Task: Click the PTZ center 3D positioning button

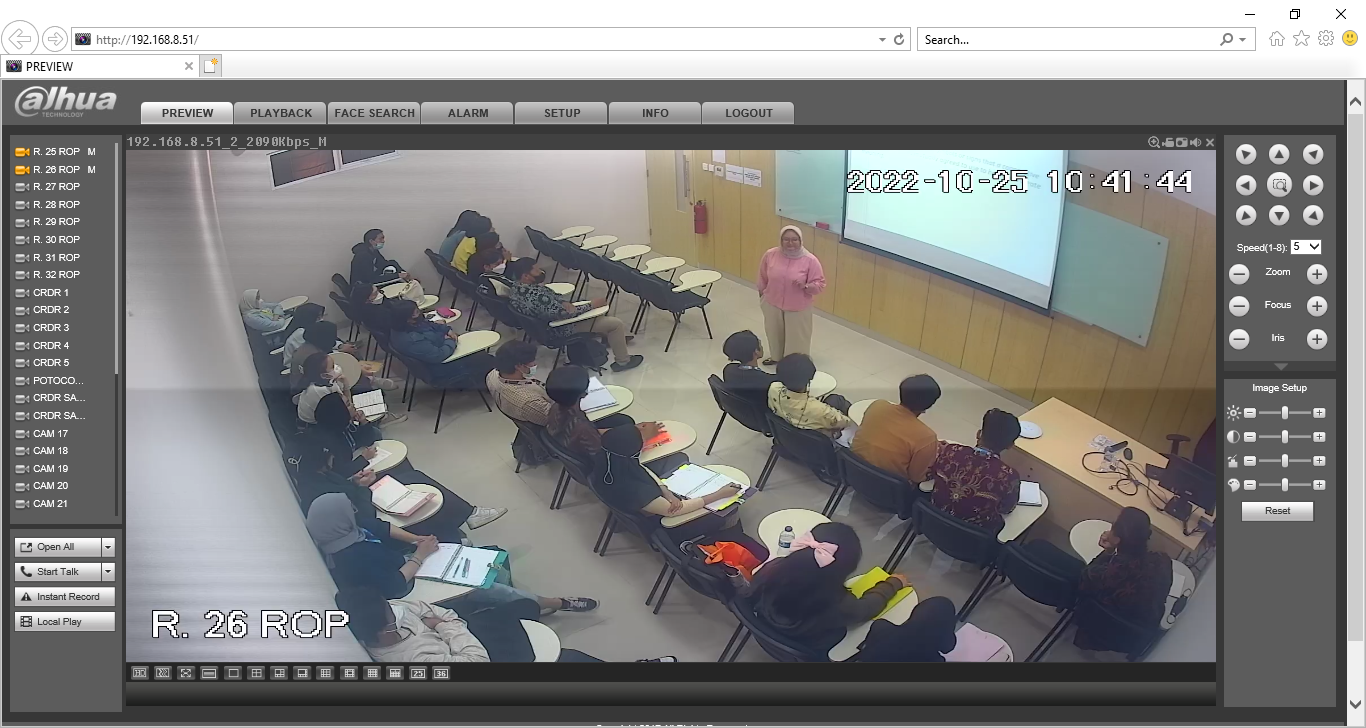Action: click(1279, 185)
